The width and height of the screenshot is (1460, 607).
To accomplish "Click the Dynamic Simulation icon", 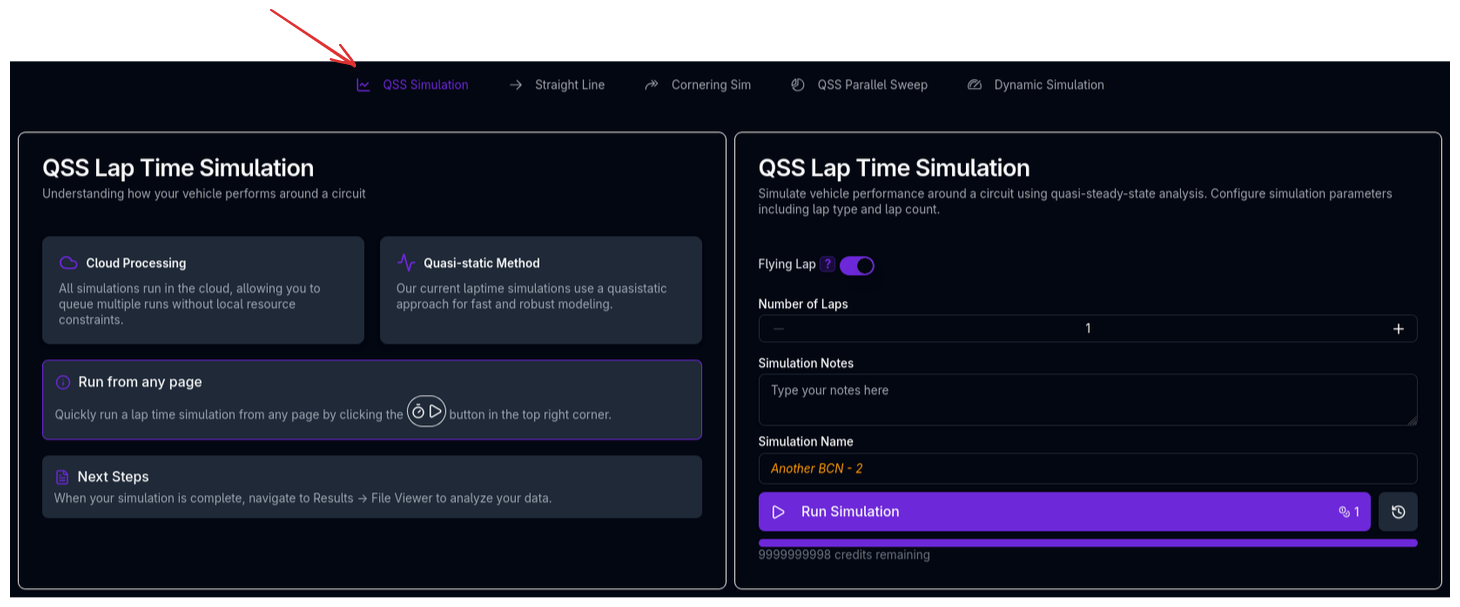I will tap(974, 85).
